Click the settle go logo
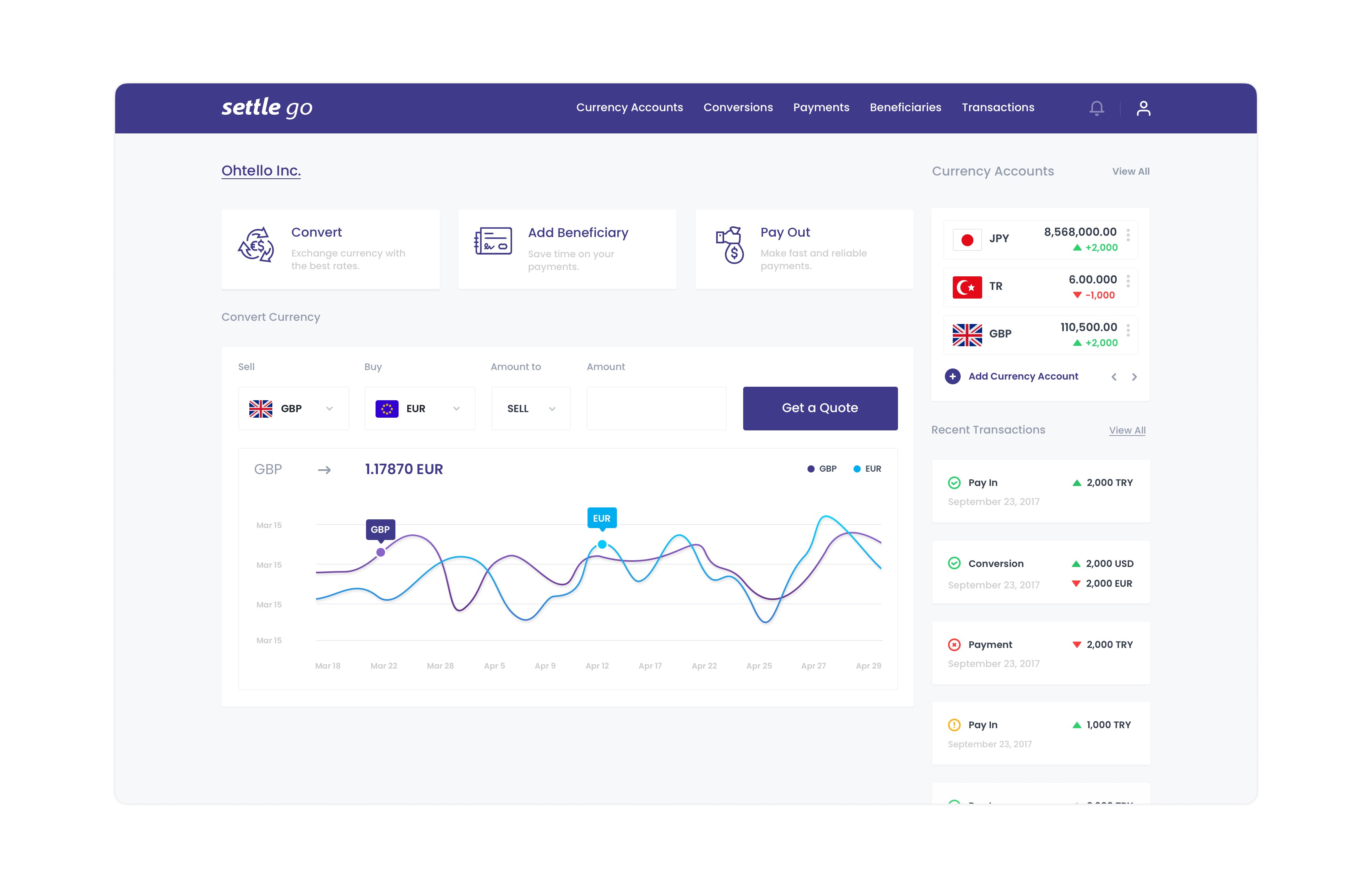The image size is (1372, 887). click(x=267, y=108)
